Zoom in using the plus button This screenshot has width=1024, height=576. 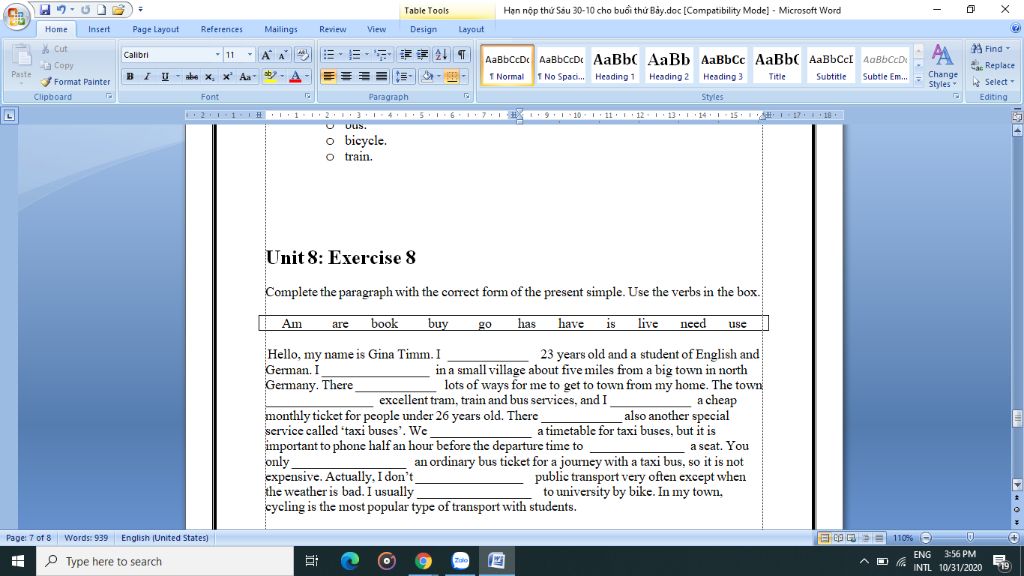[x=1014, y=538]
